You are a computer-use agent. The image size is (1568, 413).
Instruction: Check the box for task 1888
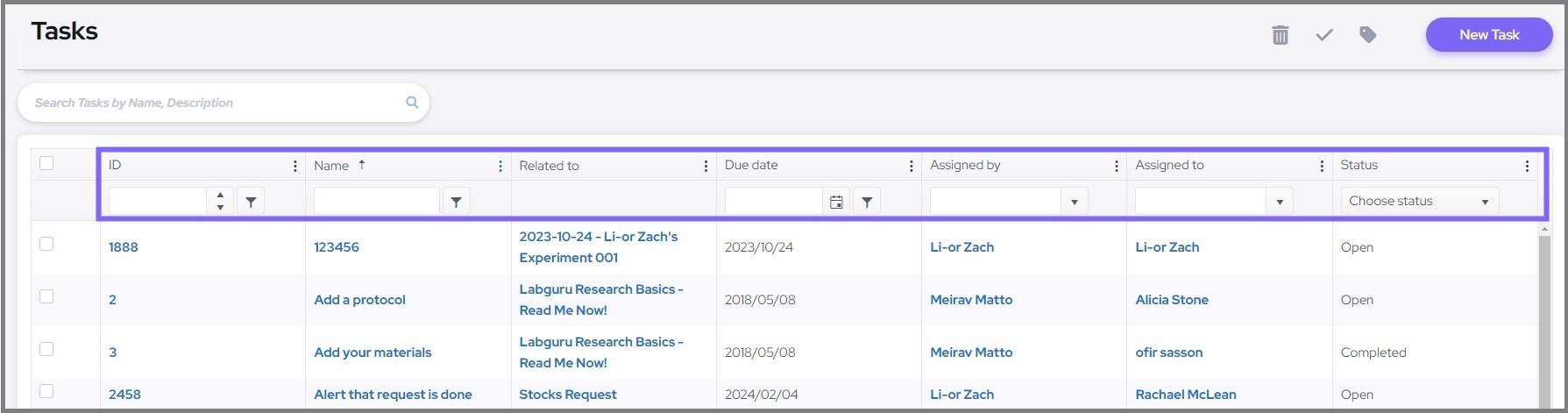pyautogui.click(x=47, y=244)
